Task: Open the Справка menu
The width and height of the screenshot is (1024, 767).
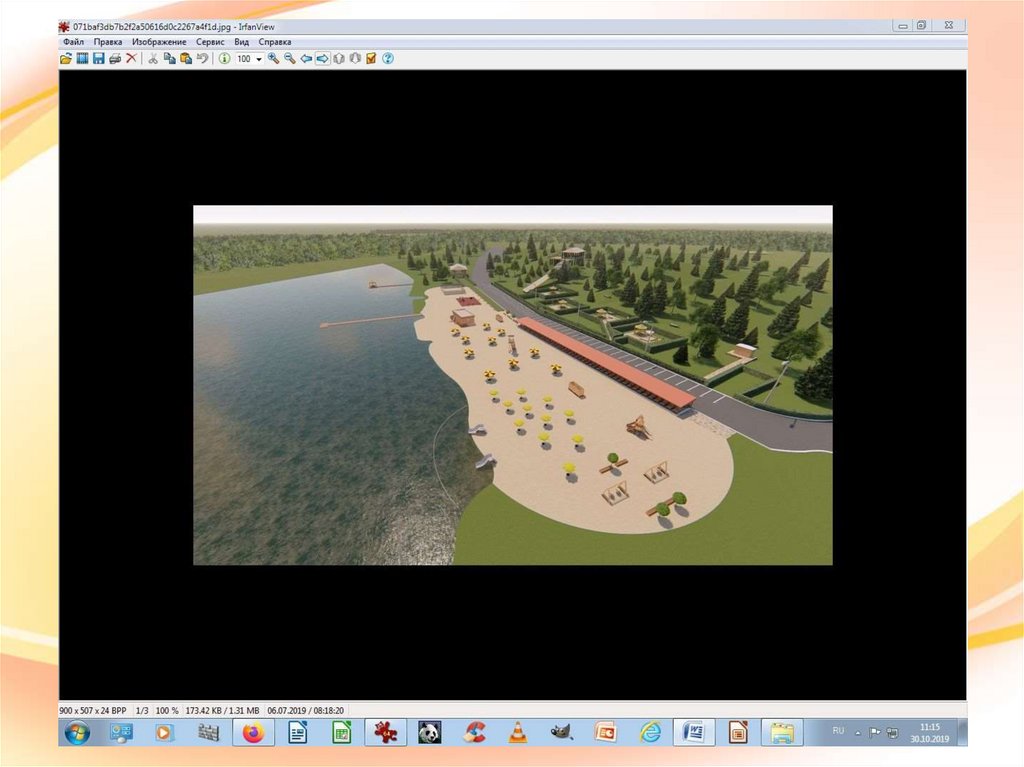Action: point(275,42)
